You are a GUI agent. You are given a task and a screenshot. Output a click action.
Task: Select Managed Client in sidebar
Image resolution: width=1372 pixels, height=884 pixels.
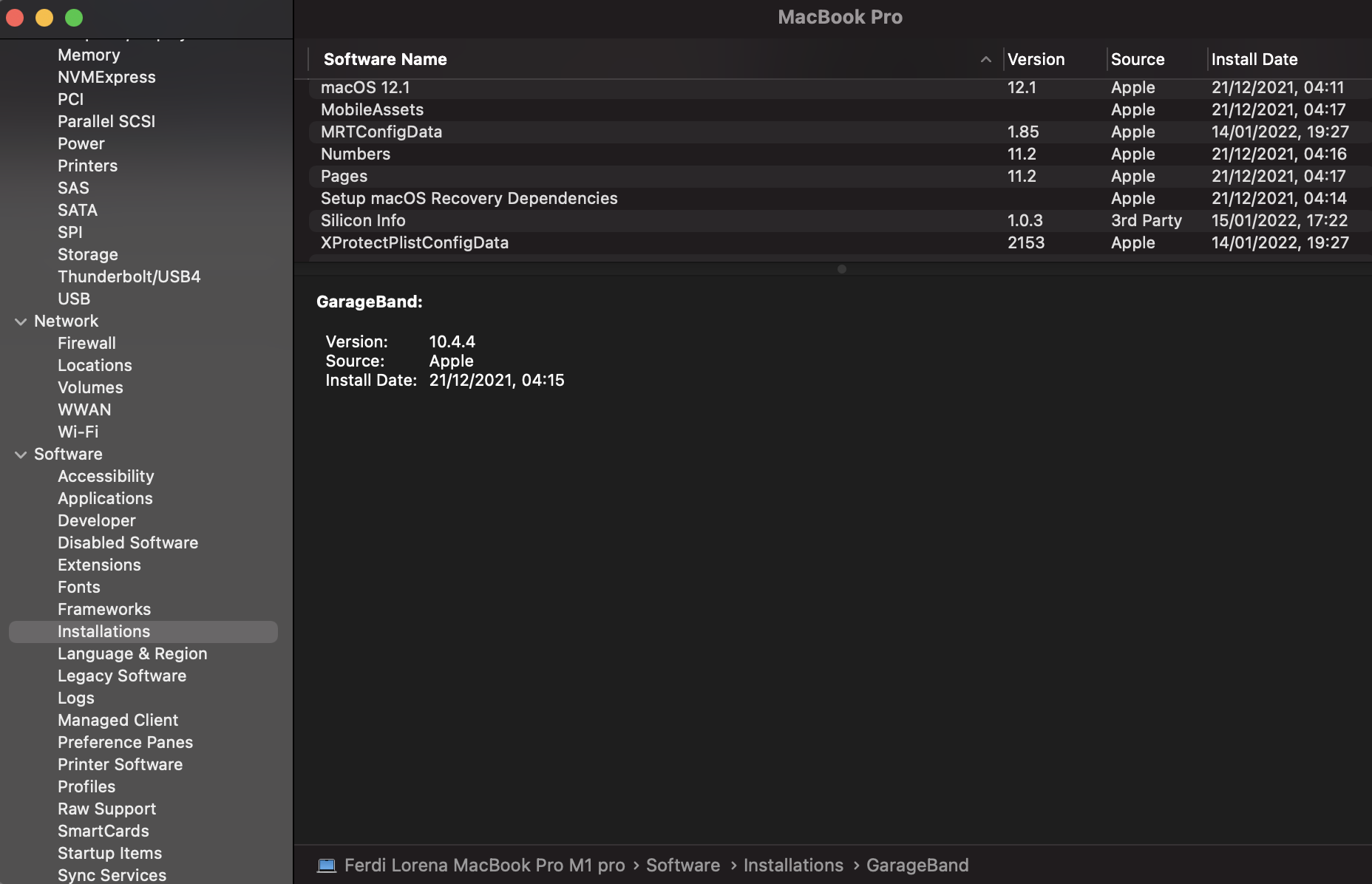tap(118, 721)
